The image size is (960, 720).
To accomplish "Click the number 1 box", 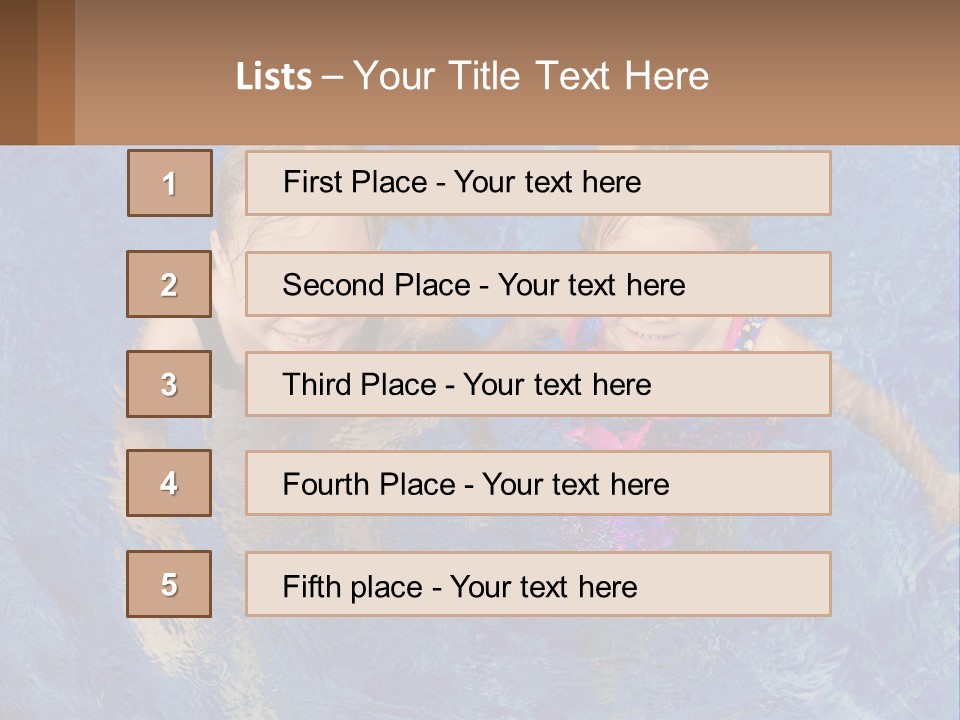I will coord(169,183).
